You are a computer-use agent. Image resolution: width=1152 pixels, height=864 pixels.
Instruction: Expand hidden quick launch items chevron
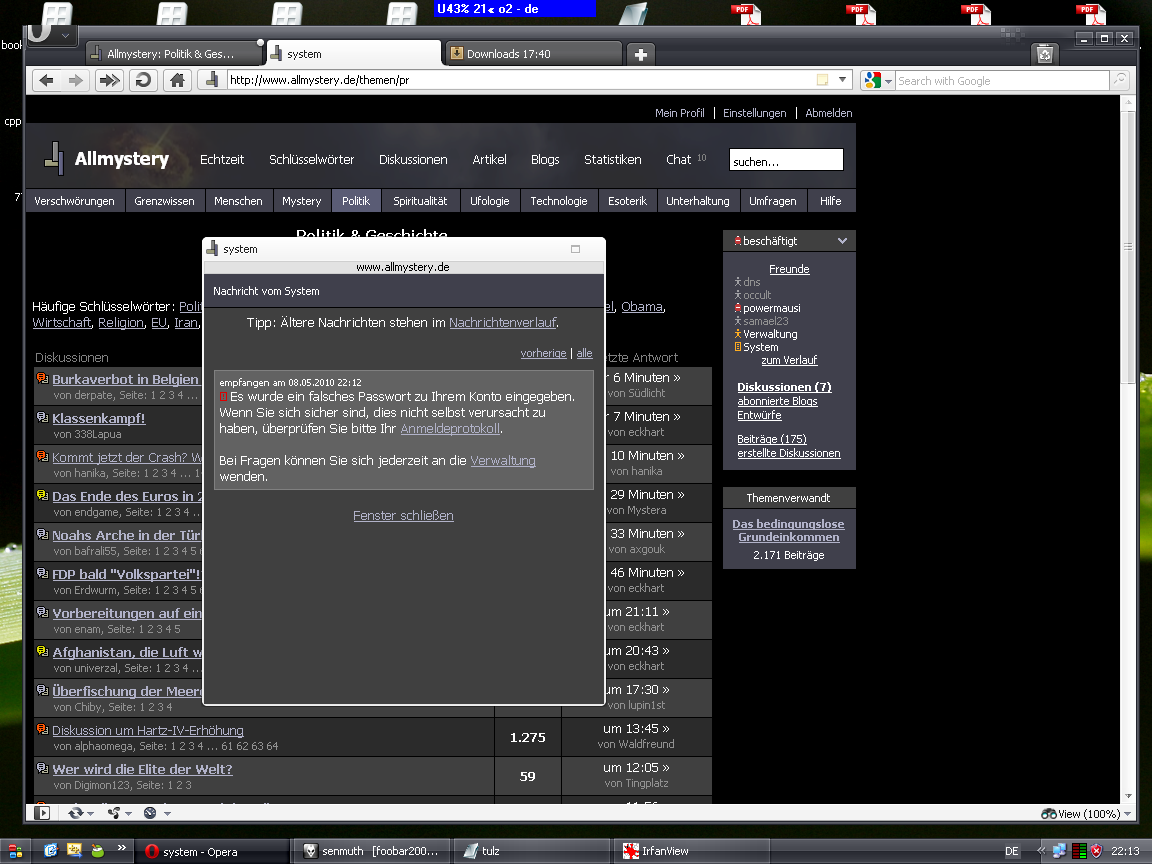coord(121,847)
